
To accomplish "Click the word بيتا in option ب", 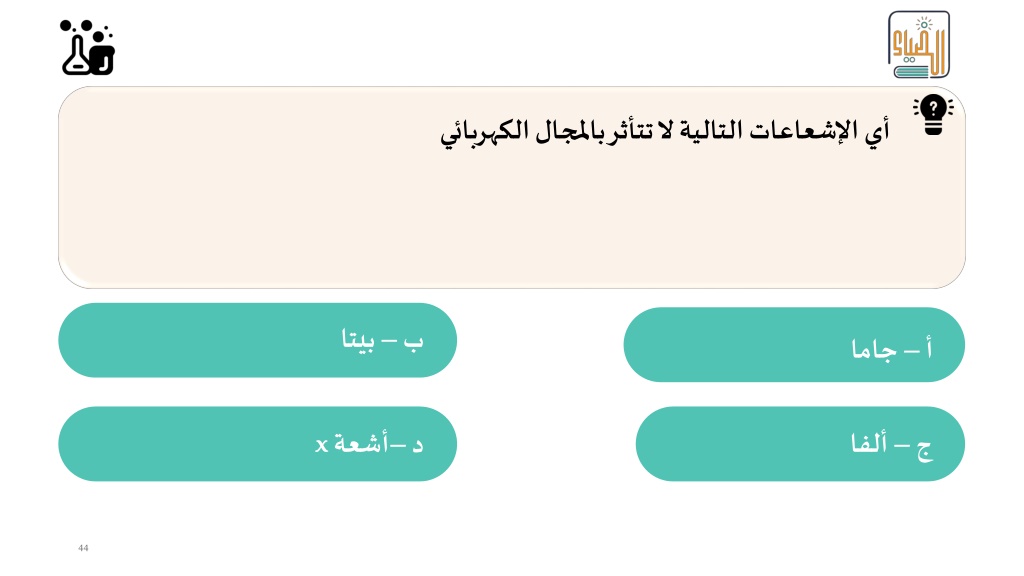I will click(358, 340).
